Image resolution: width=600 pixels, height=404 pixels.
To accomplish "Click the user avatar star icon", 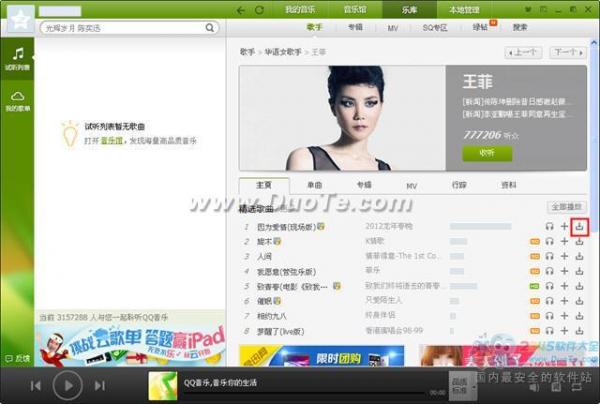I will (21, 20).
